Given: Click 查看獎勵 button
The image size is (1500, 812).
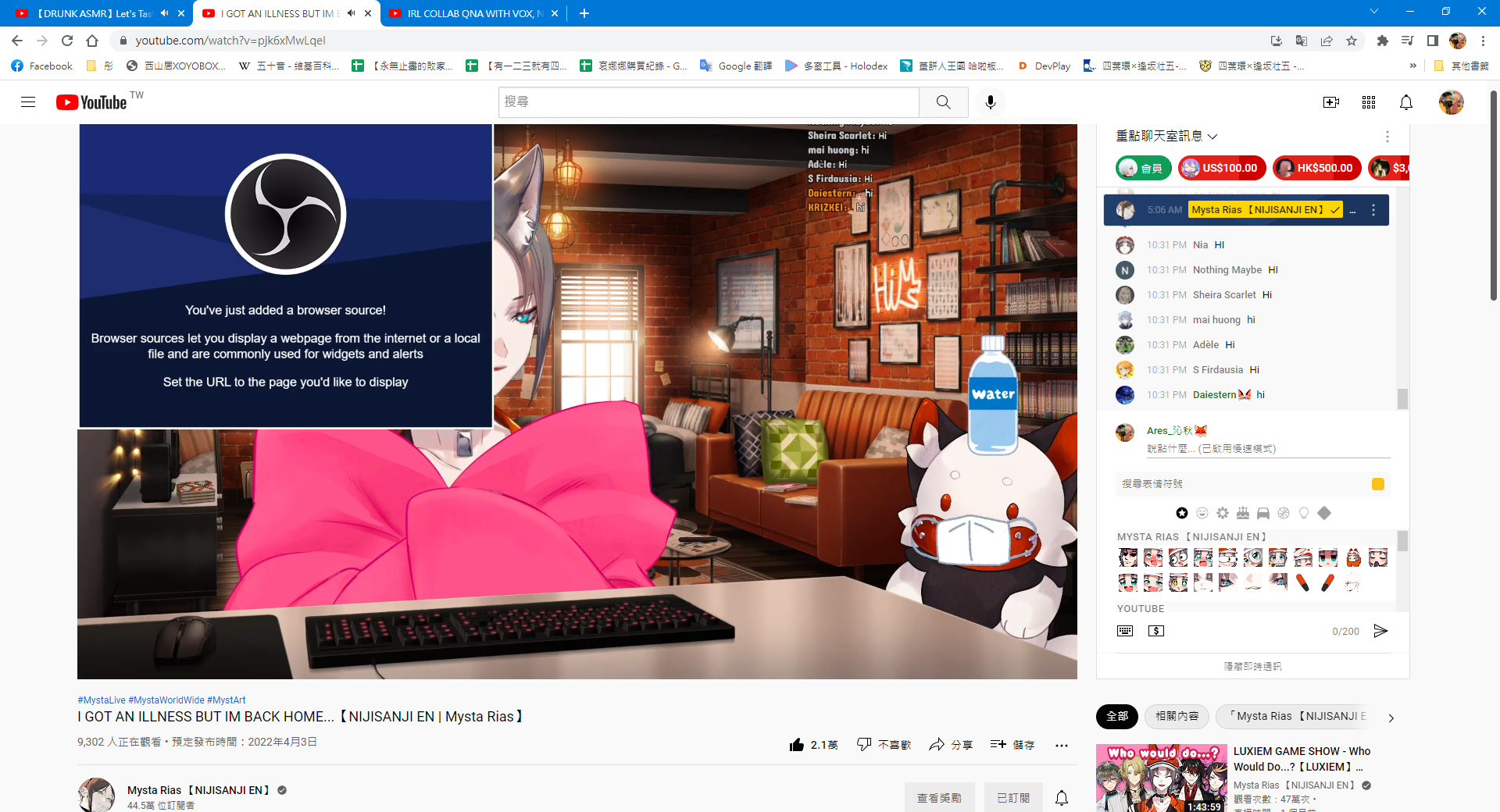Looking at the screenshot, I should 939,798.
